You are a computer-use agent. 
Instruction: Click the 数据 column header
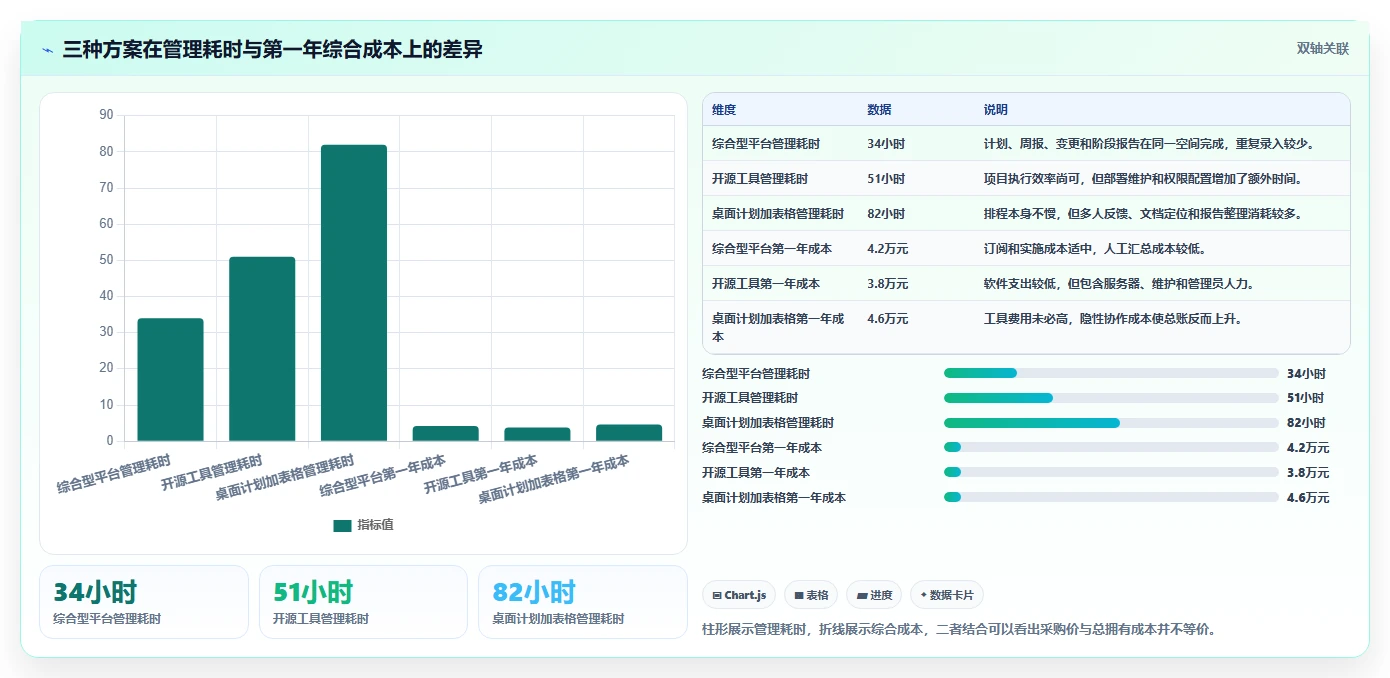879,110
